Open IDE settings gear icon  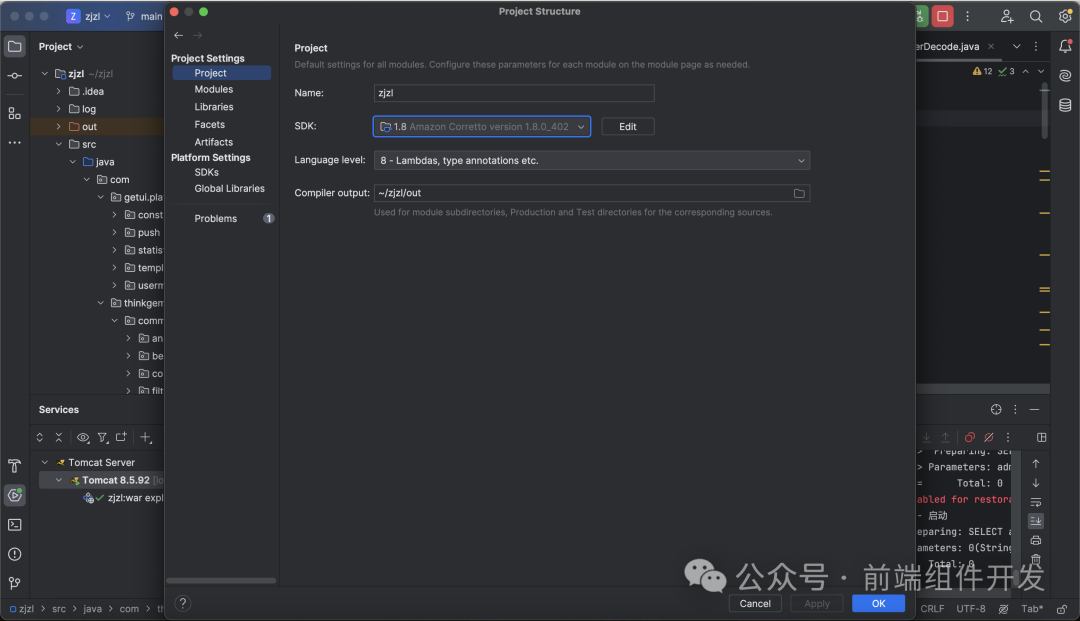(x=1066, y=17)
